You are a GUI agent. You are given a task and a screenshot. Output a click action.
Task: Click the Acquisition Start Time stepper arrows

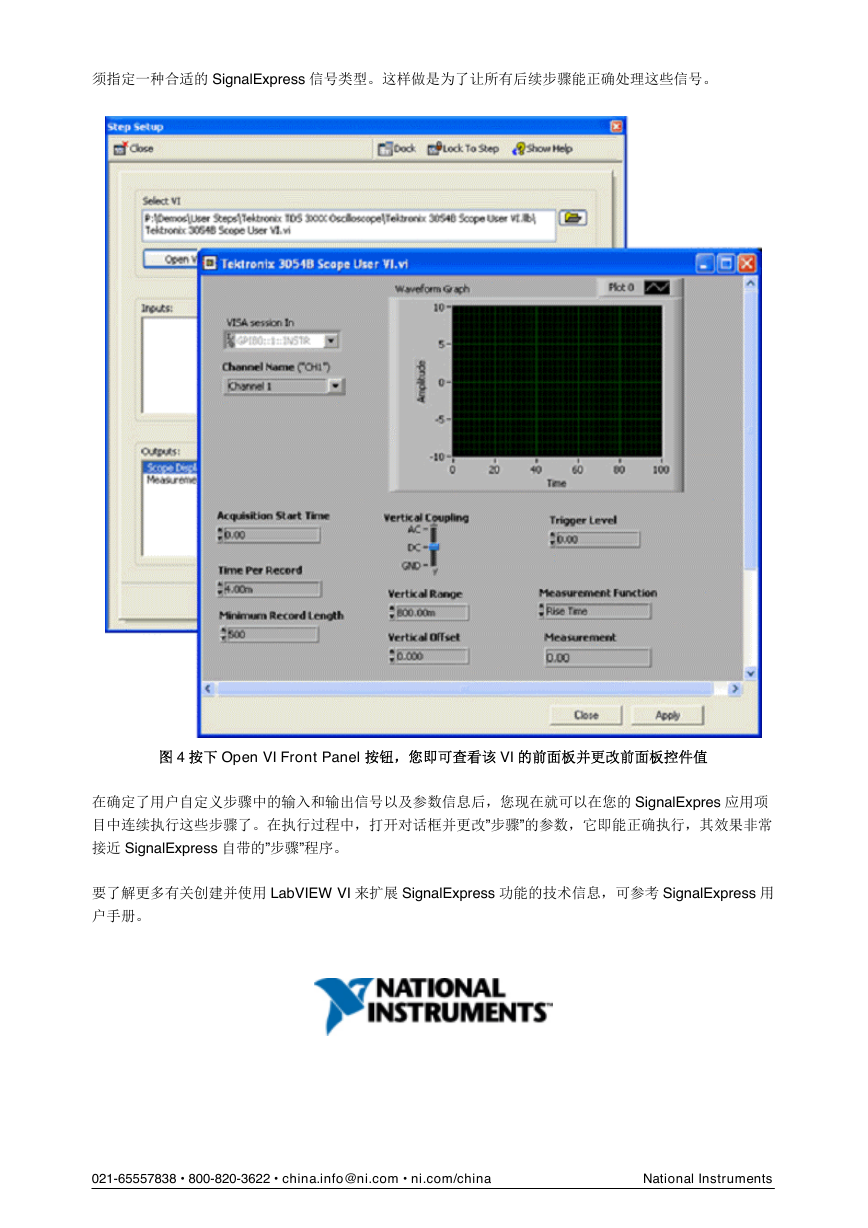tap(221, 535)
